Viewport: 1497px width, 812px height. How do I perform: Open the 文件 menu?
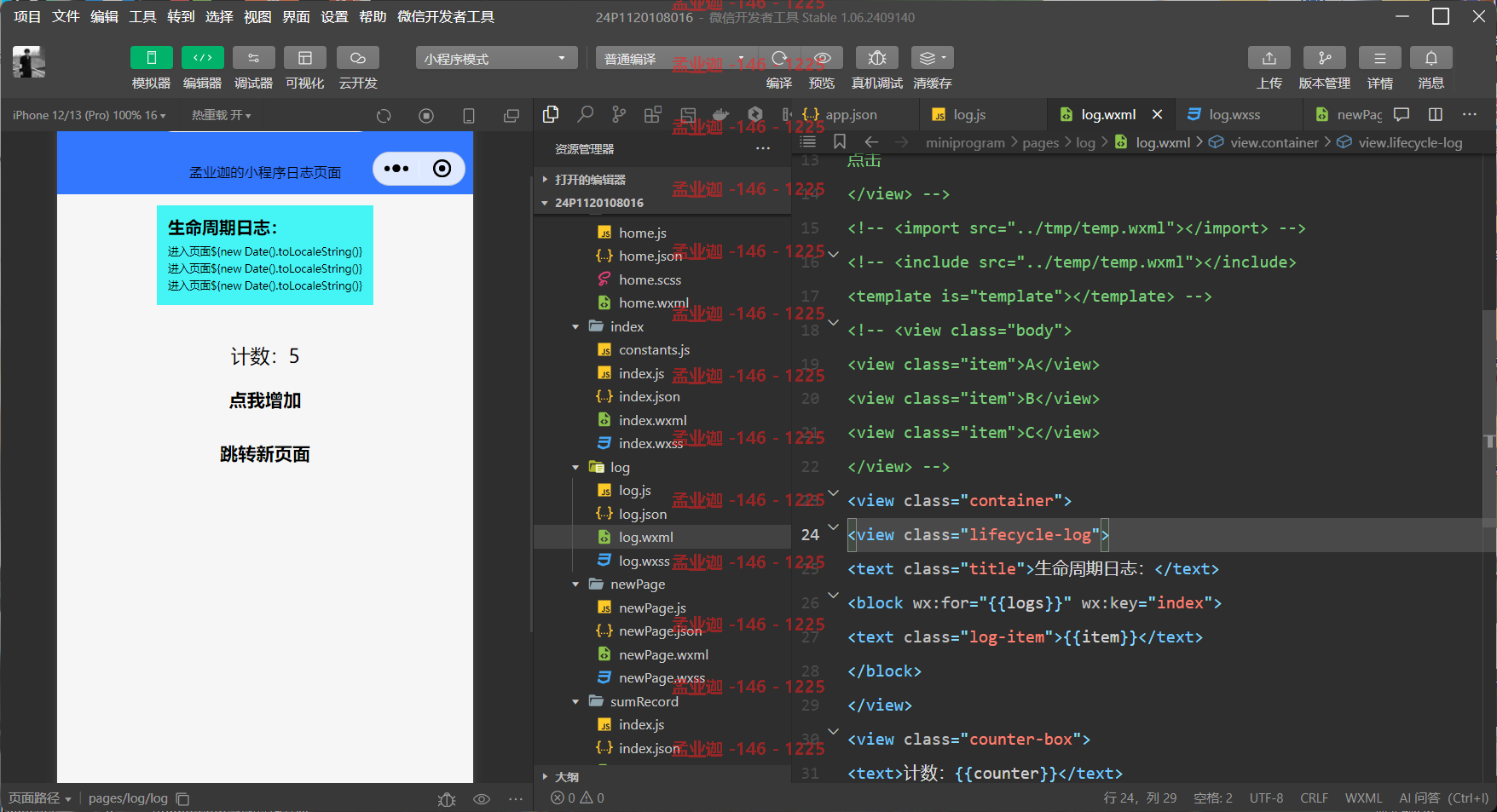click(66, 17)
